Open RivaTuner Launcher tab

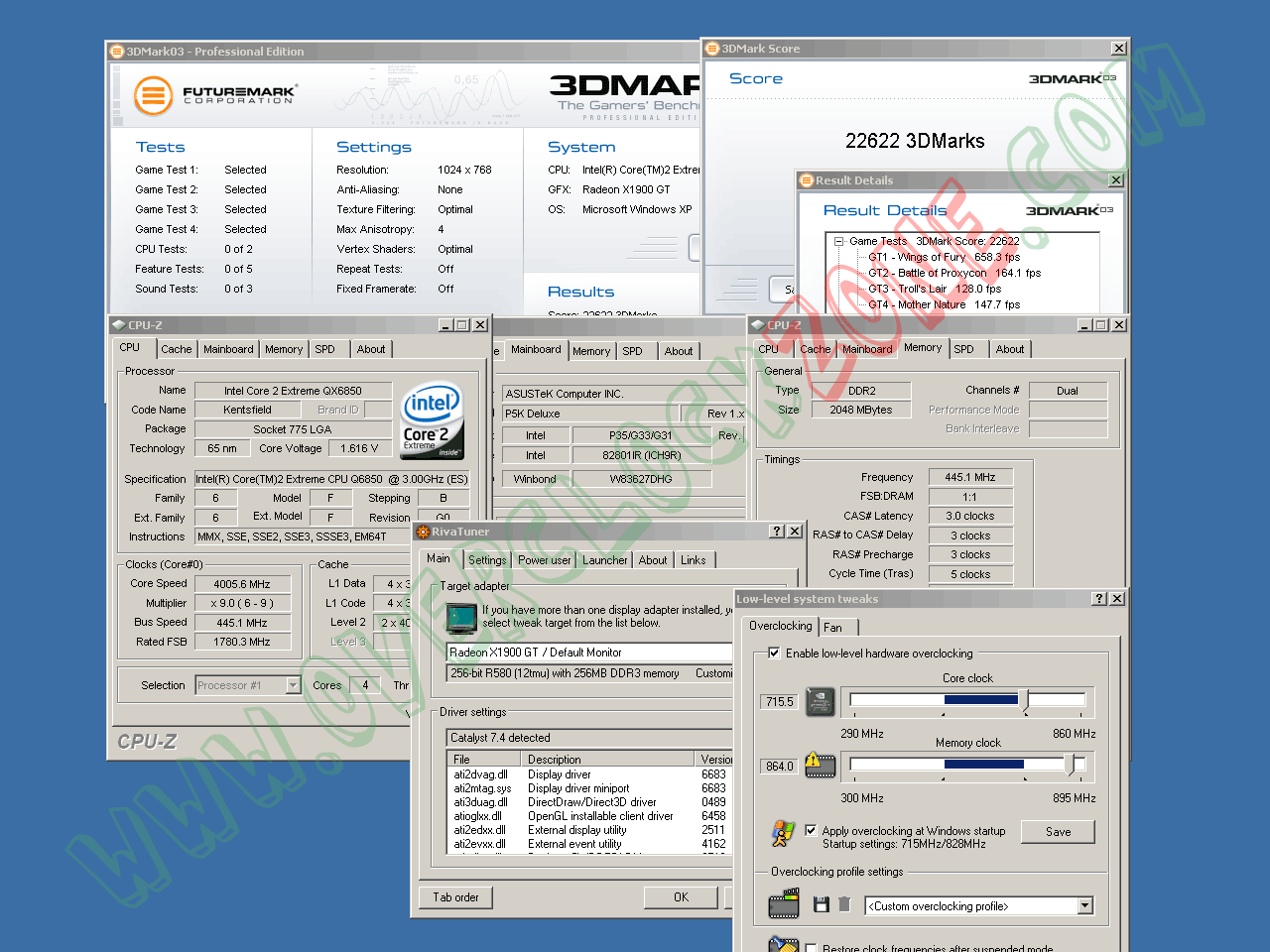pyautogui.click(x=605, y=560)
